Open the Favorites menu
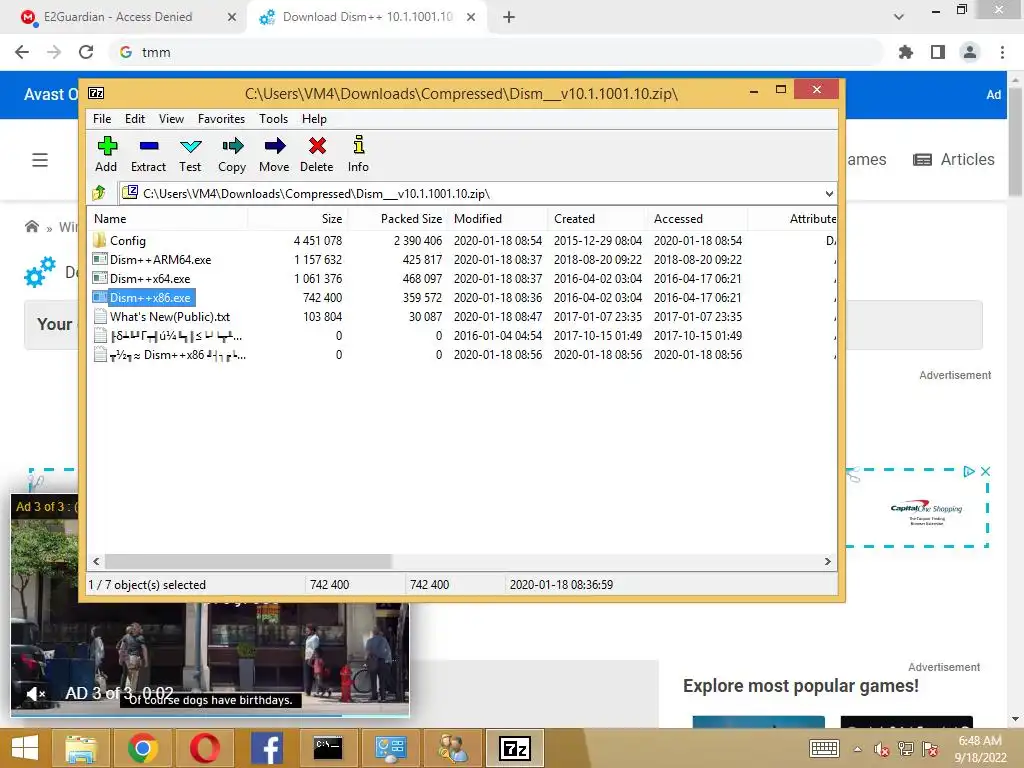Screen dimensions: 1024x768 pos(221,119)
